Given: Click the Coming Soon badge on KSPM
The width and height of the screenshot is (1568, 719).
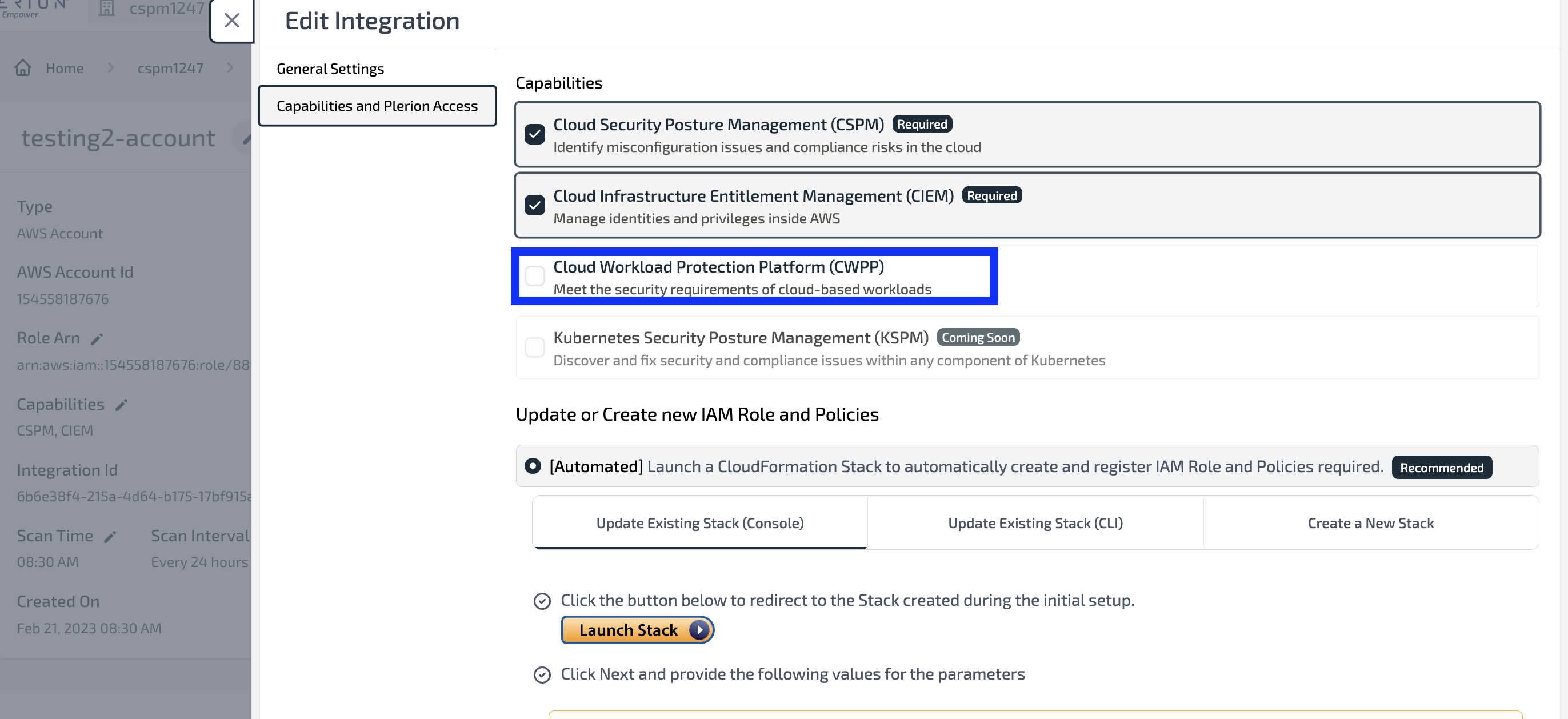Looking at the screenshot, I should (x=978, y=337).
